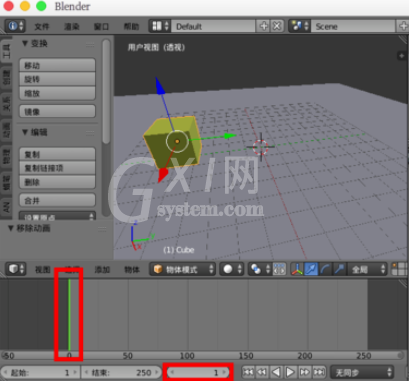Switch to the 创建 shelf tab

tap(6, 77)
